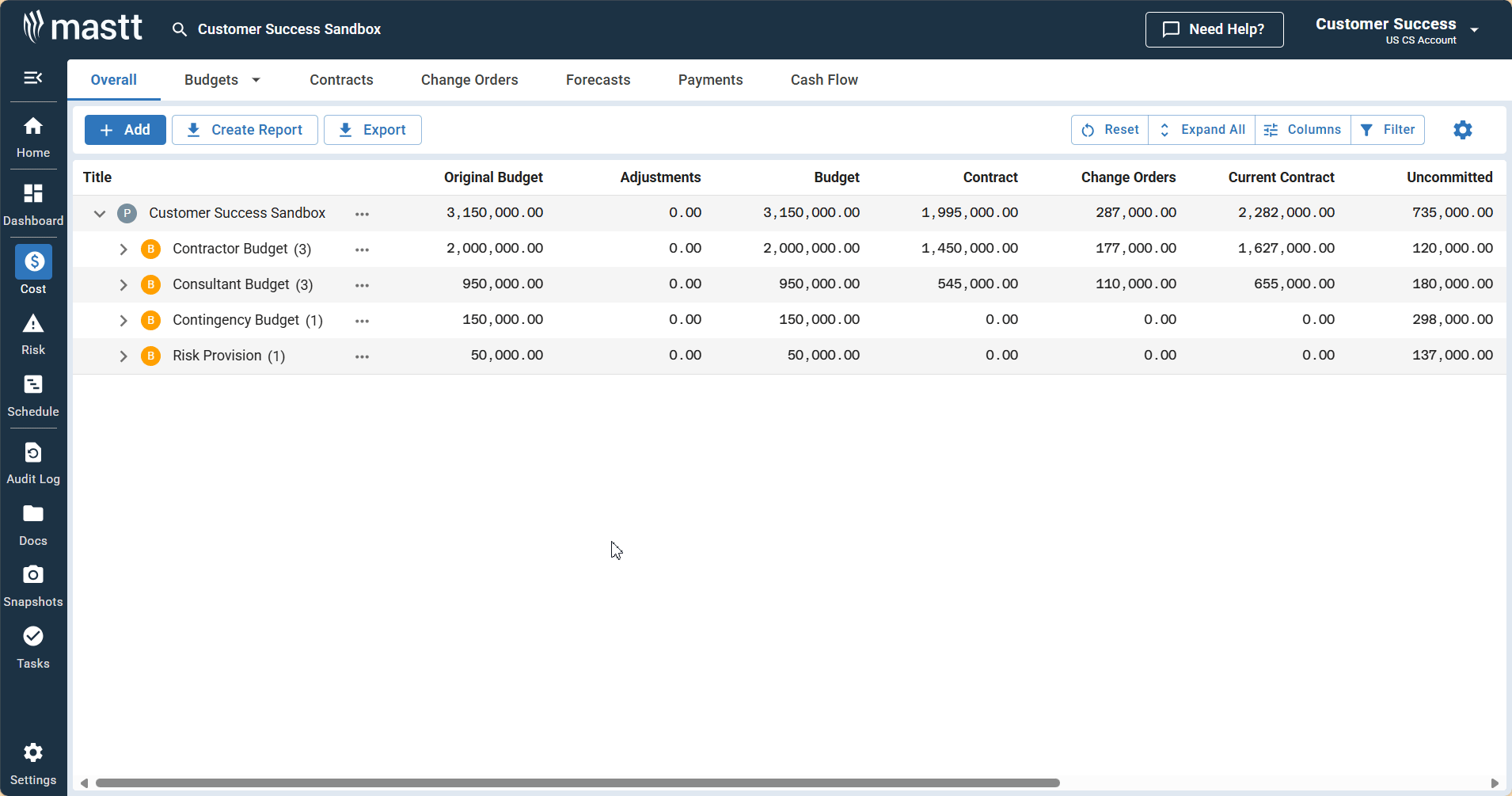Click Risk Provision B badge
The height and width of the screenshot is (796, 1512).
151,356
